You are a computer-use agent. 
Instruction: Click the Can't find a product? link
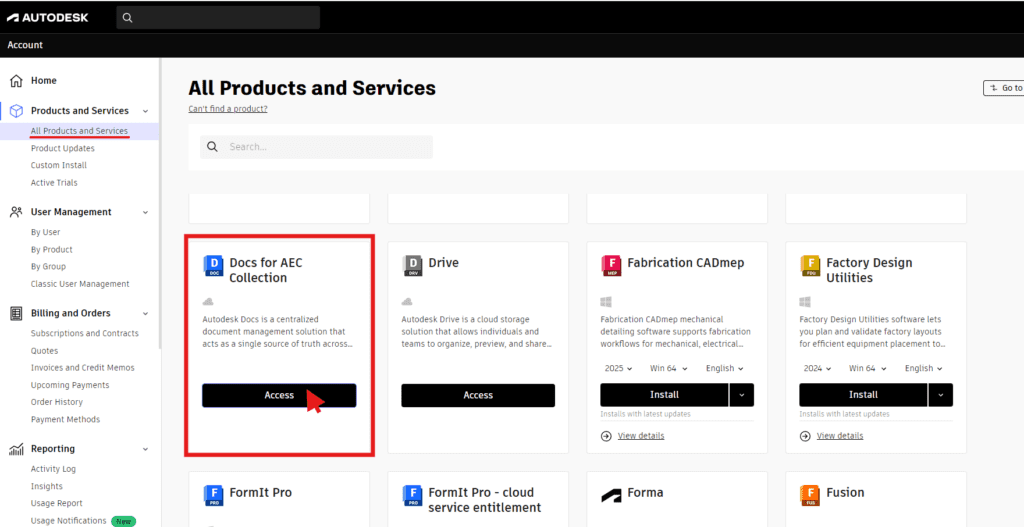[228, 109]
